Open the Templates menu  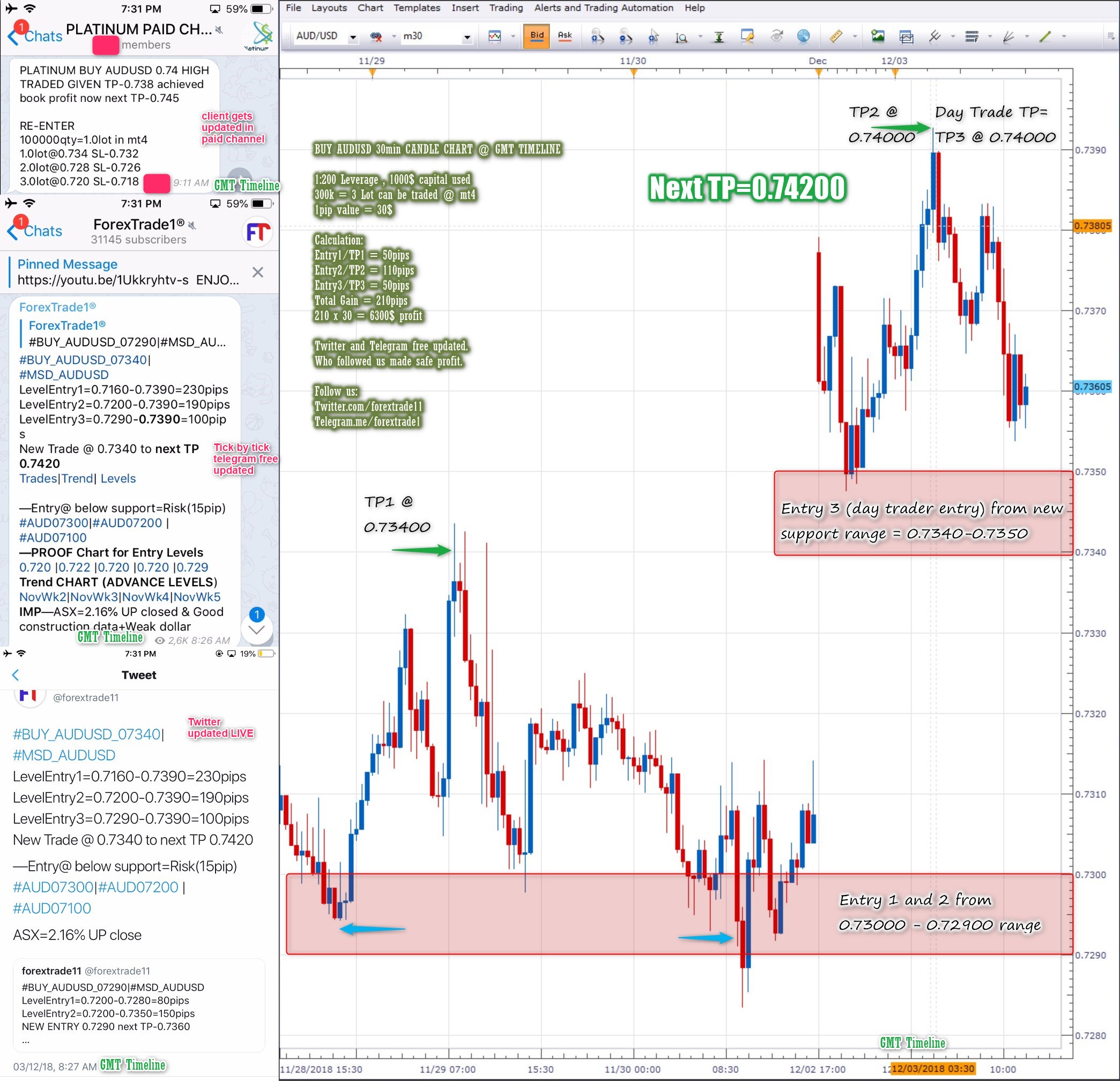coord(417,8)
